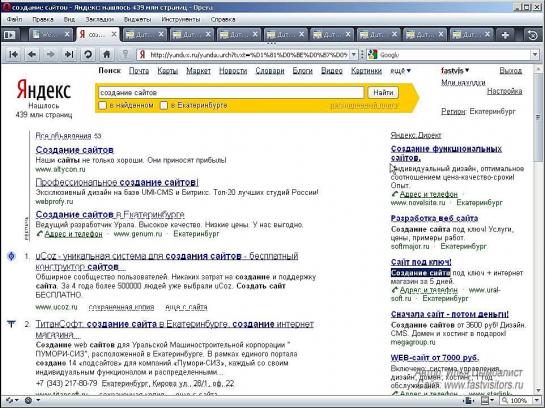Open the Вид menu
This screenshot has height=408, width=545.
[69, 19]
